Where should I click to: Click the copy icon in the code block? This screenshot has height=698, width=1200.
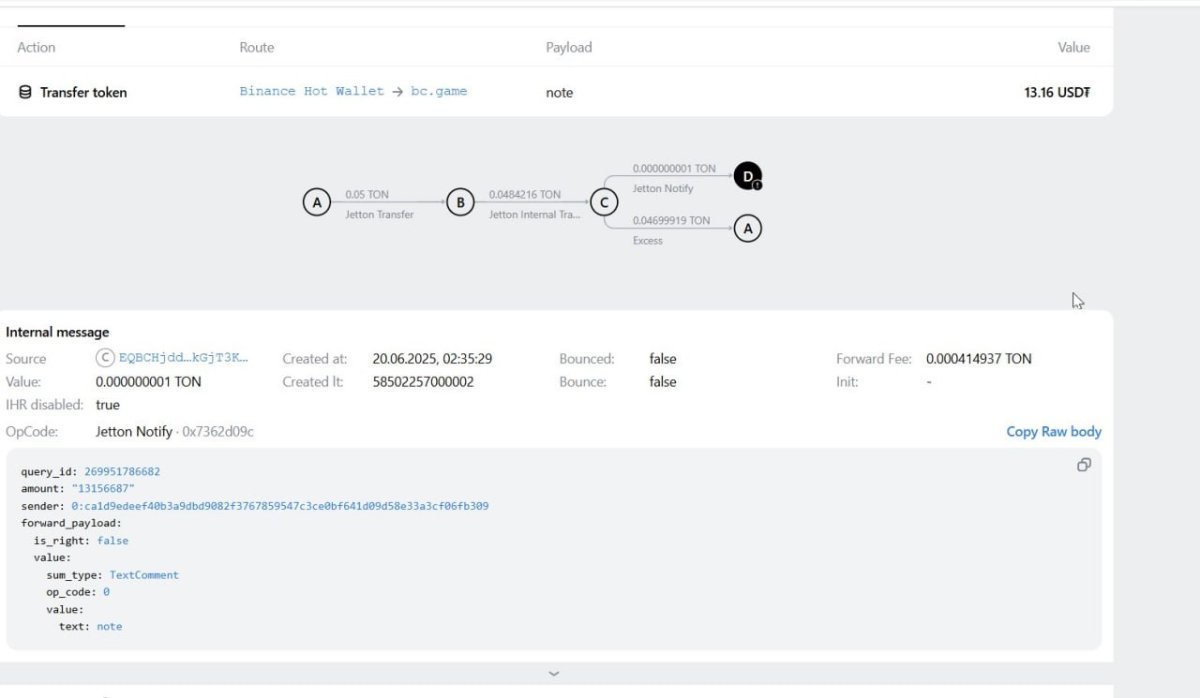tap(1083, 465)
